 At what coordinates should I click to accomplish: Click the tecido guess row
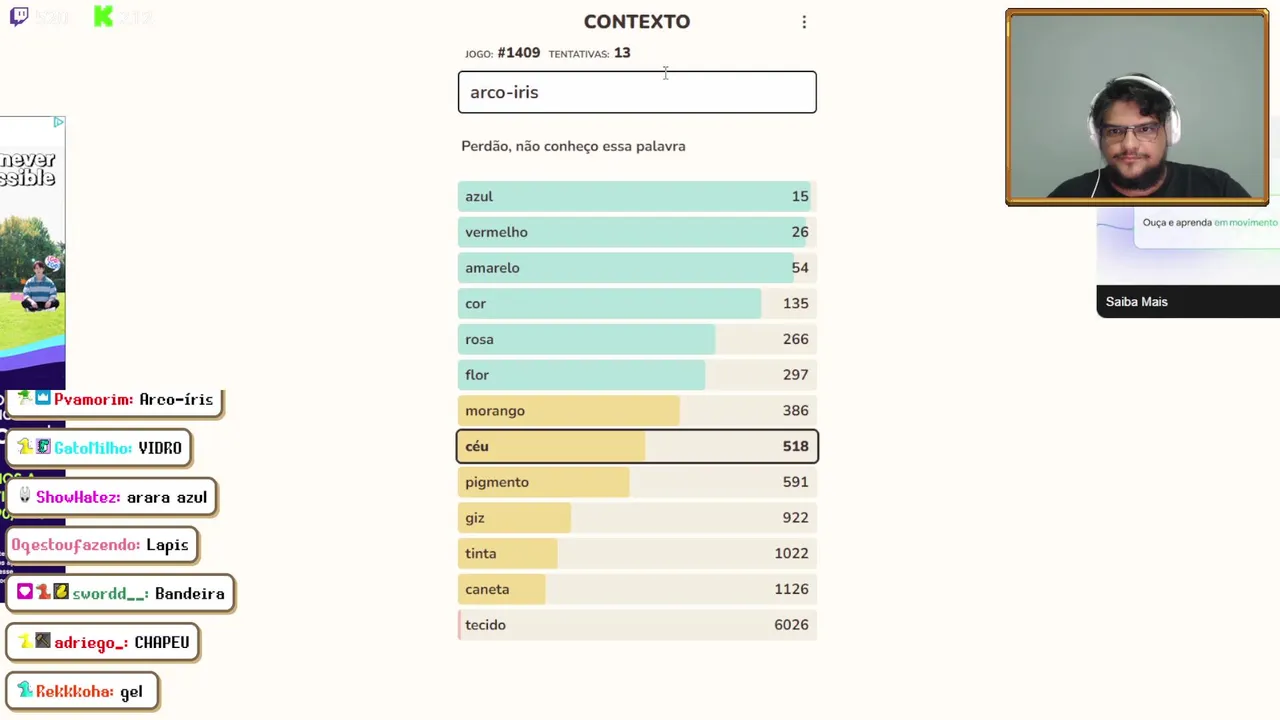[637, 625]
